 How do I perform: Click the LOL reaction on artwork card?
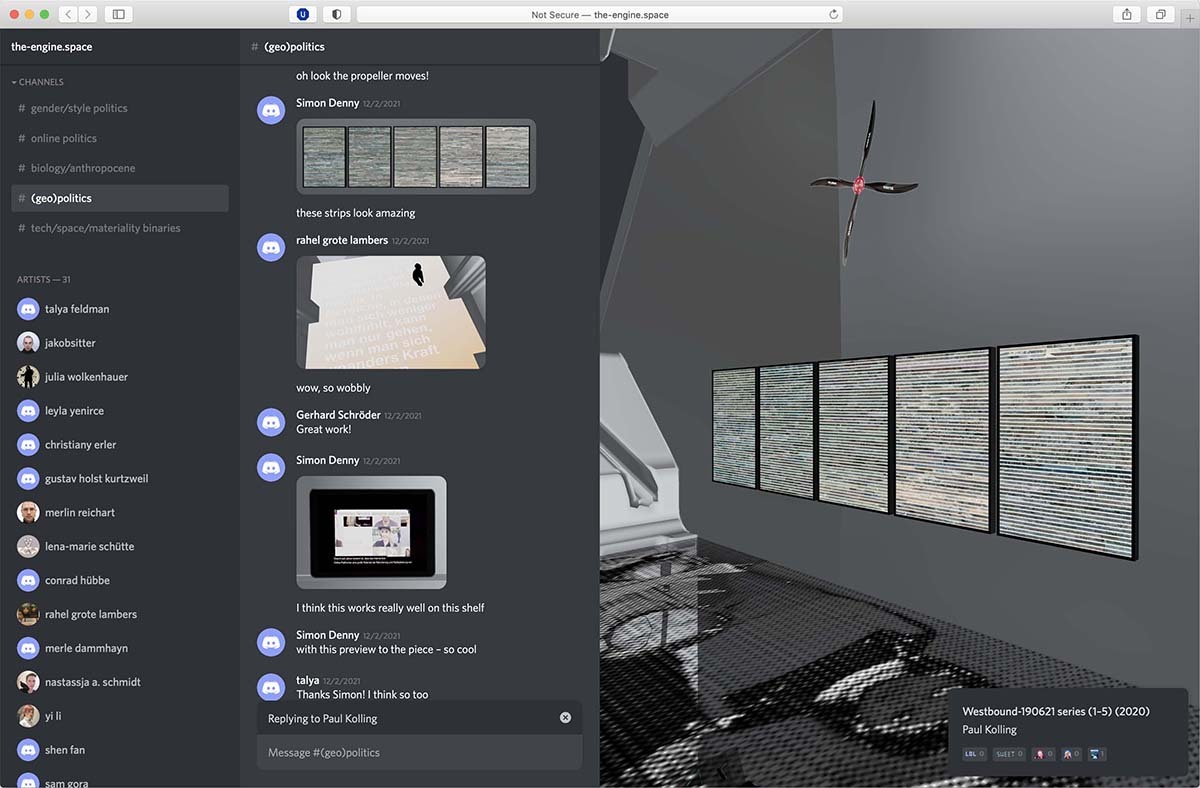pyautogui.click(x=974, y=754)
